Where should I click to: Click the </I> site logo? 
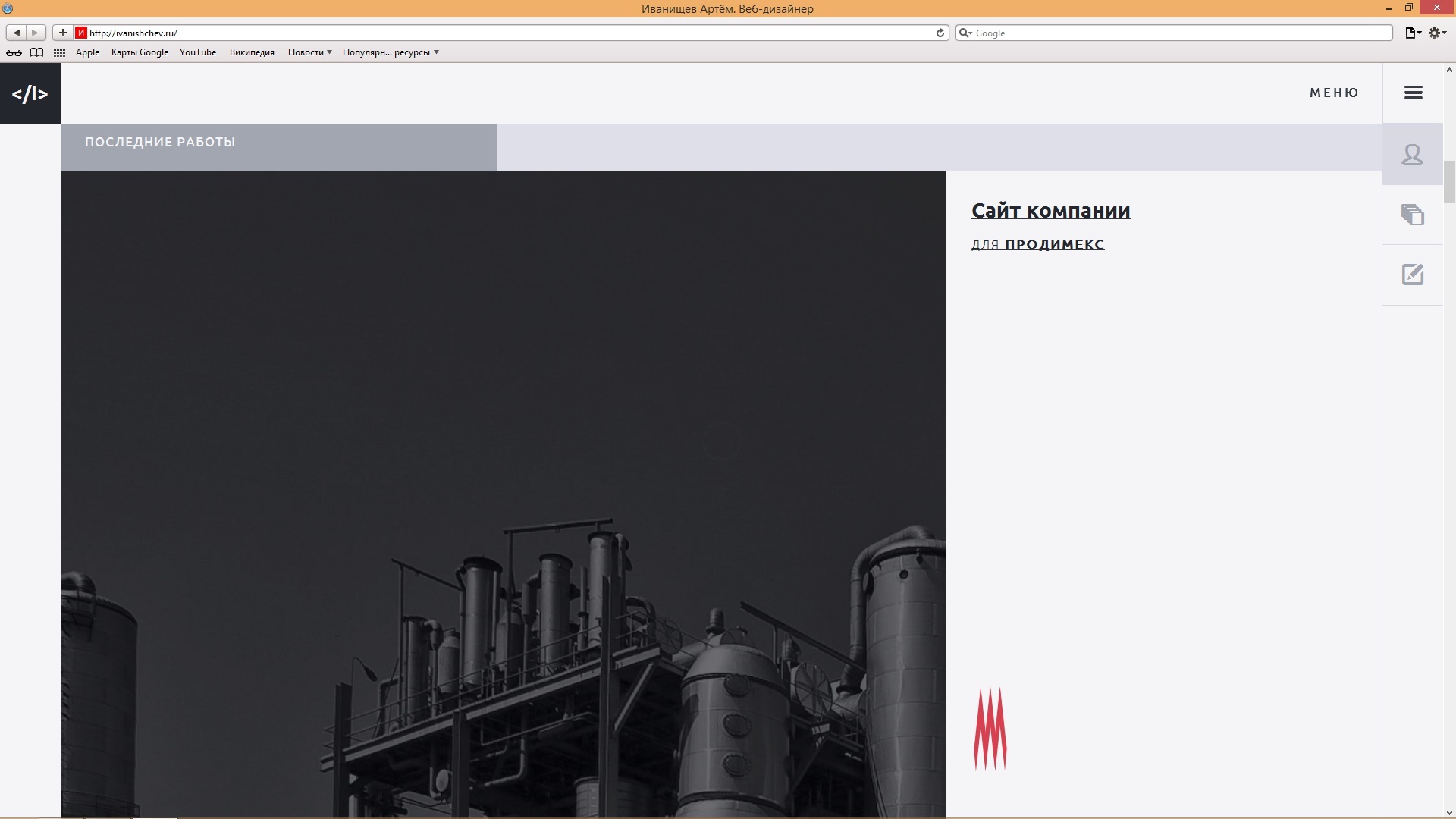30,93
